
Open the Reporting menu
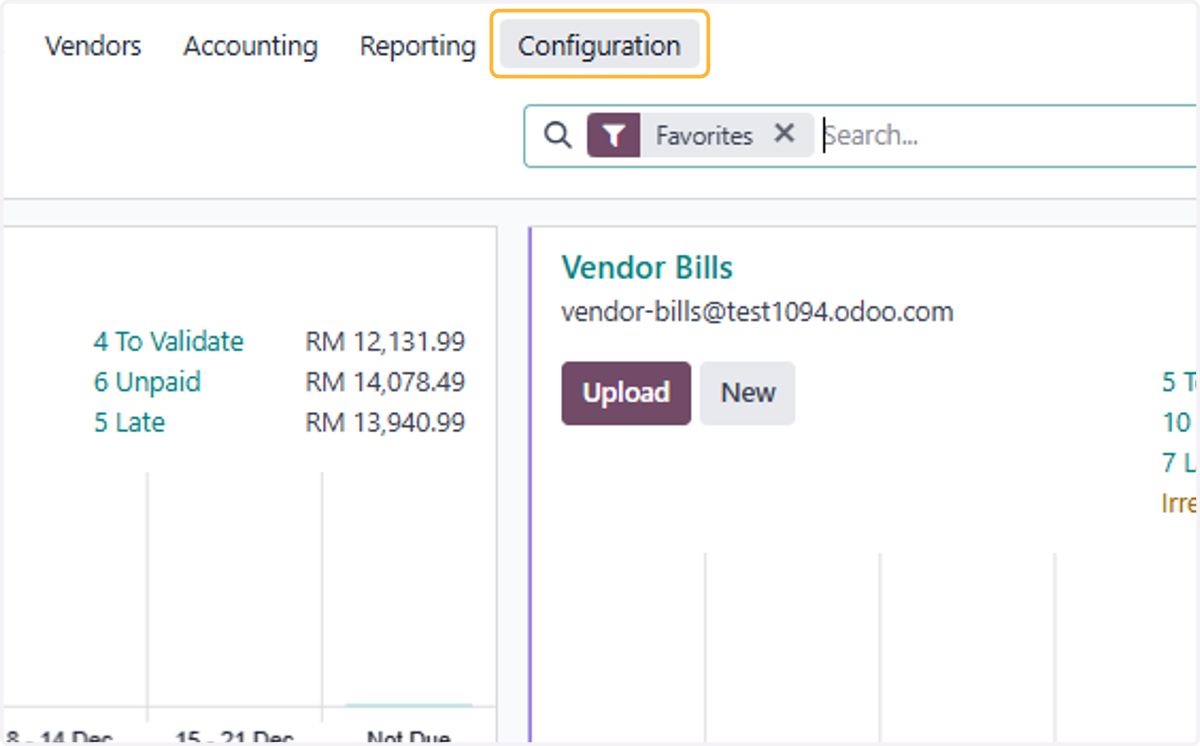(418, 46)
